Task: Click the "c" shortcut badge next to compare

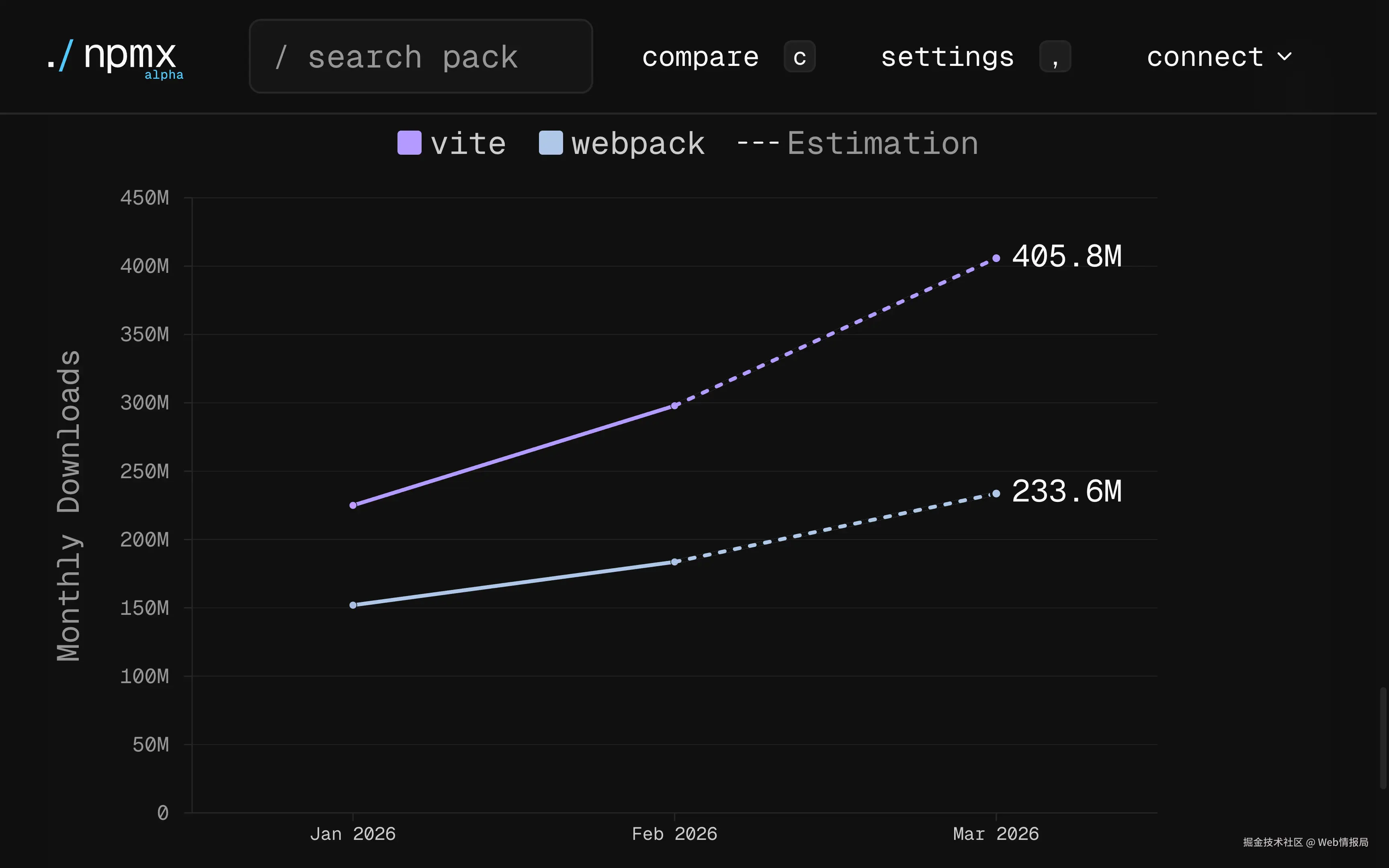Action: (x=799, y=56)
